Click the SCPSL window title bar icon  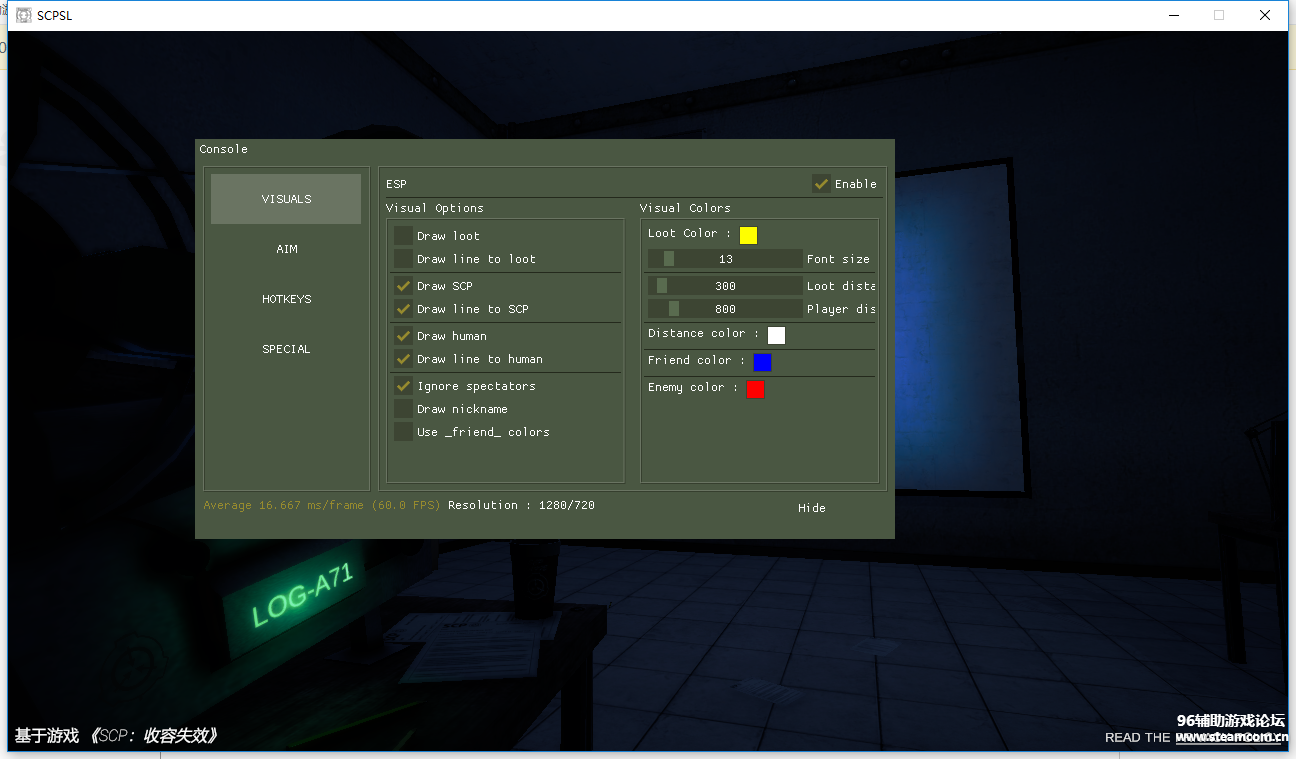point(24,15)
